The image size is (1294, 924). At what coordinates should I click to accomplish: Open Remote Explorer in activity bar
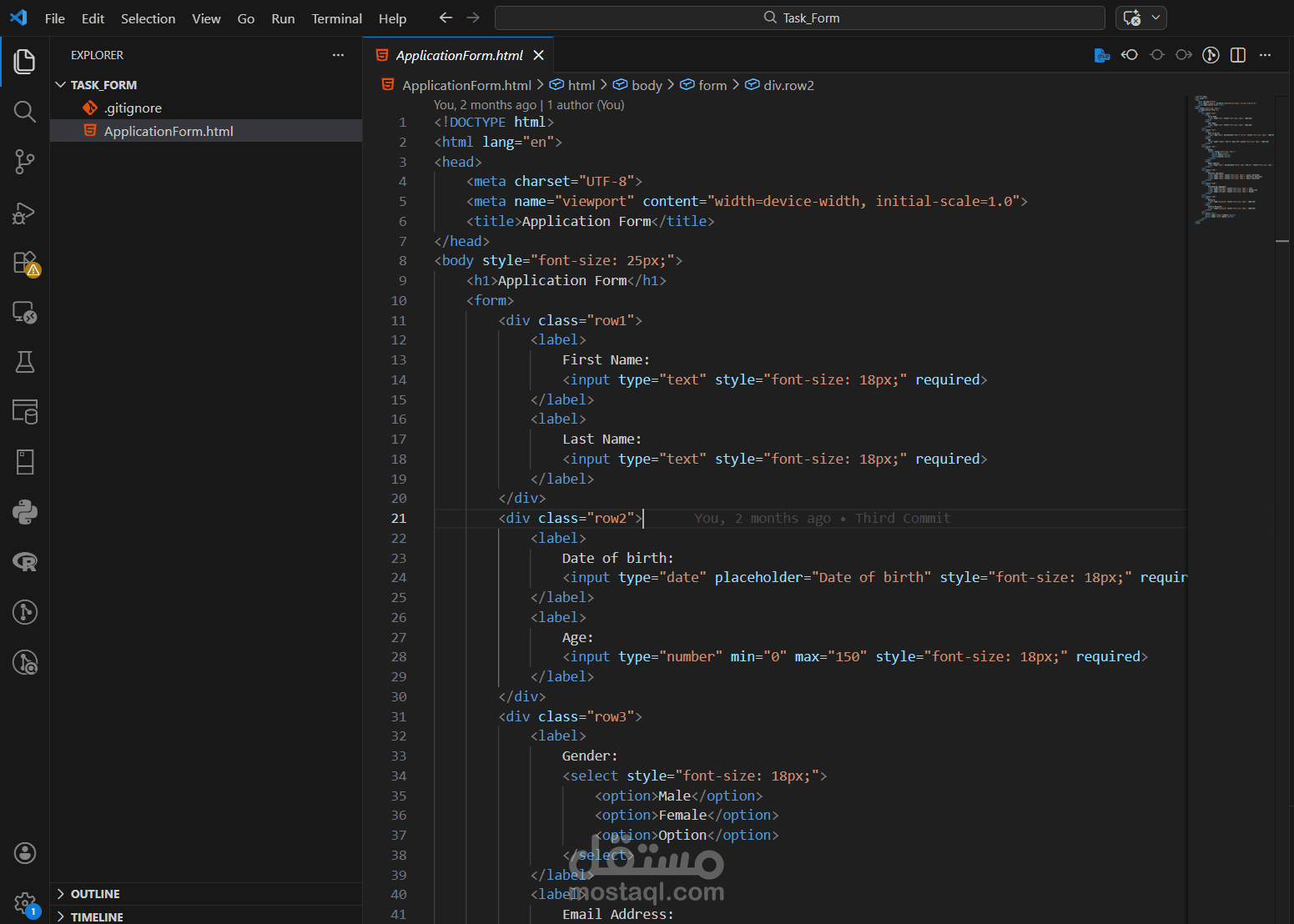pyautogui.click(x=25, y=313)
